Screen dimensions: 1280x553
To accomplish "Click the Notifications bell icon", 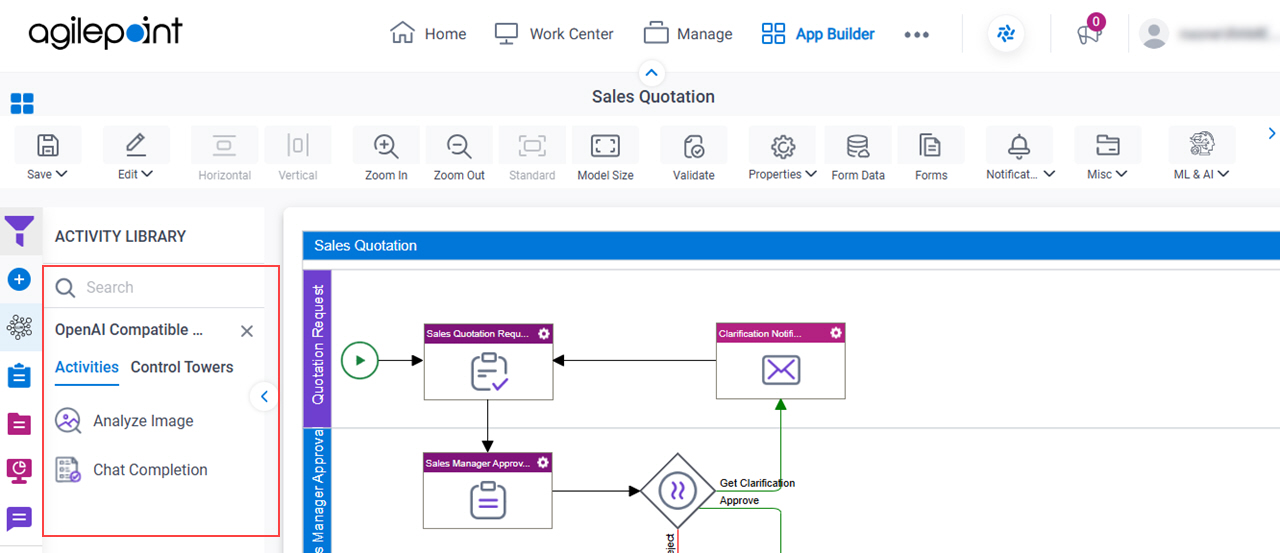I will [1019, 146].
